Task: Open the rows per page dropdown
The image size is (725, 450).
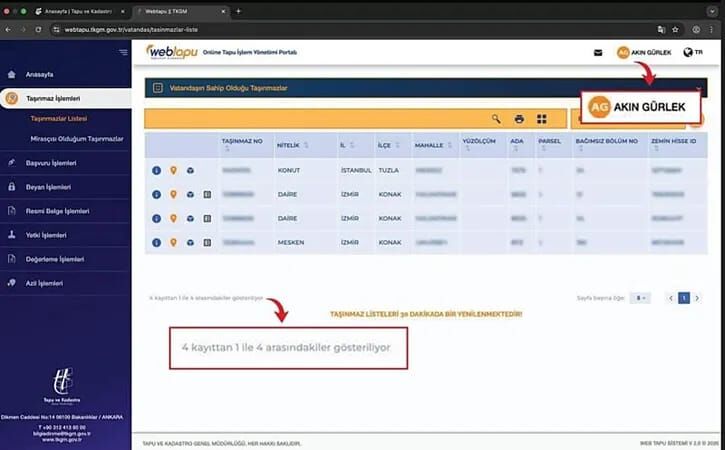Action: (642, 298)
